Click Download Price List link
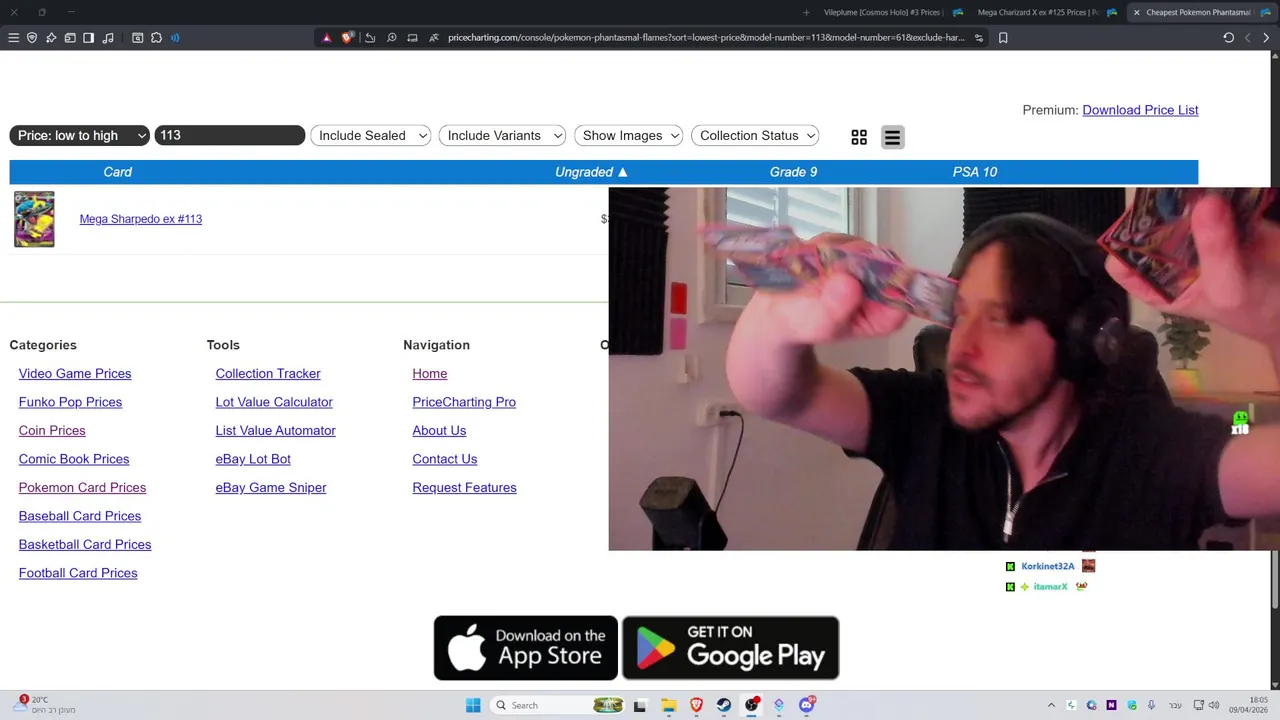 point(1140,110)
